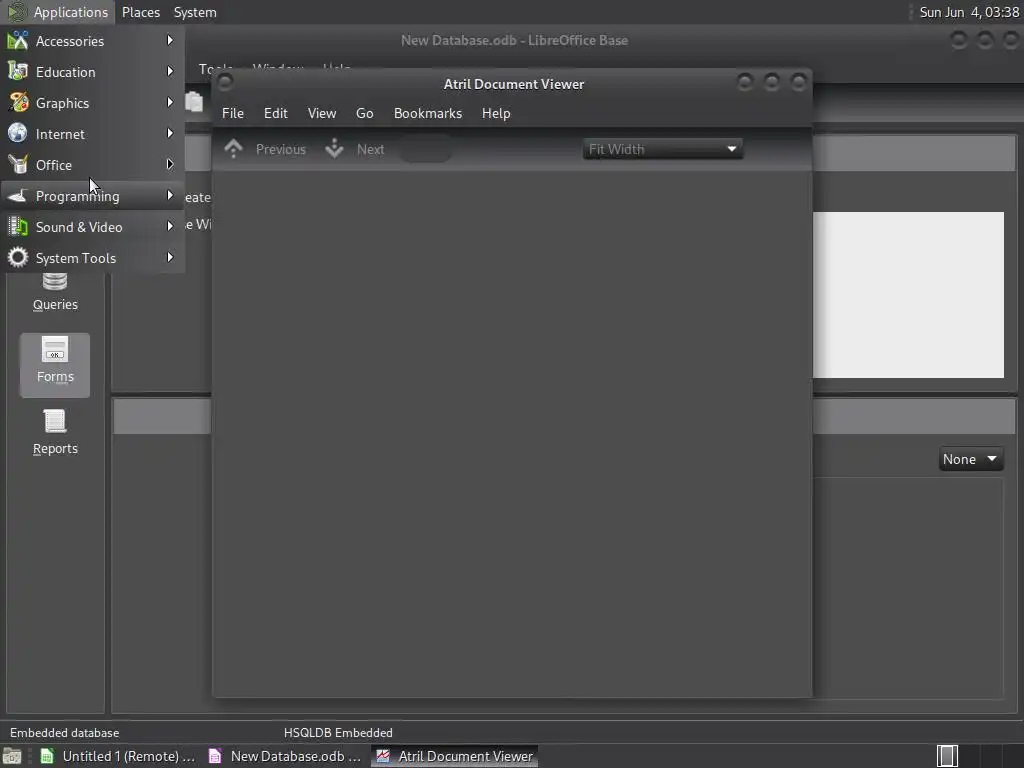Click the Next page down-arrow icon

tap(334, 149)
